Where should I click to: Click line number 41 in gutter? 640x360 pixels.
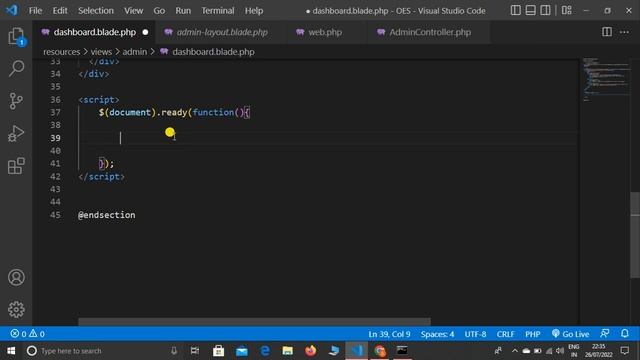pyautogui.click(x=56, y=164)
